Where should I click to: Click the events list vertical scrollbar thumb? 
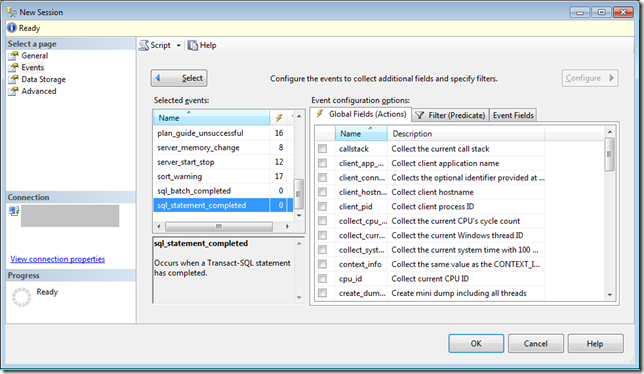coord(299,194)
